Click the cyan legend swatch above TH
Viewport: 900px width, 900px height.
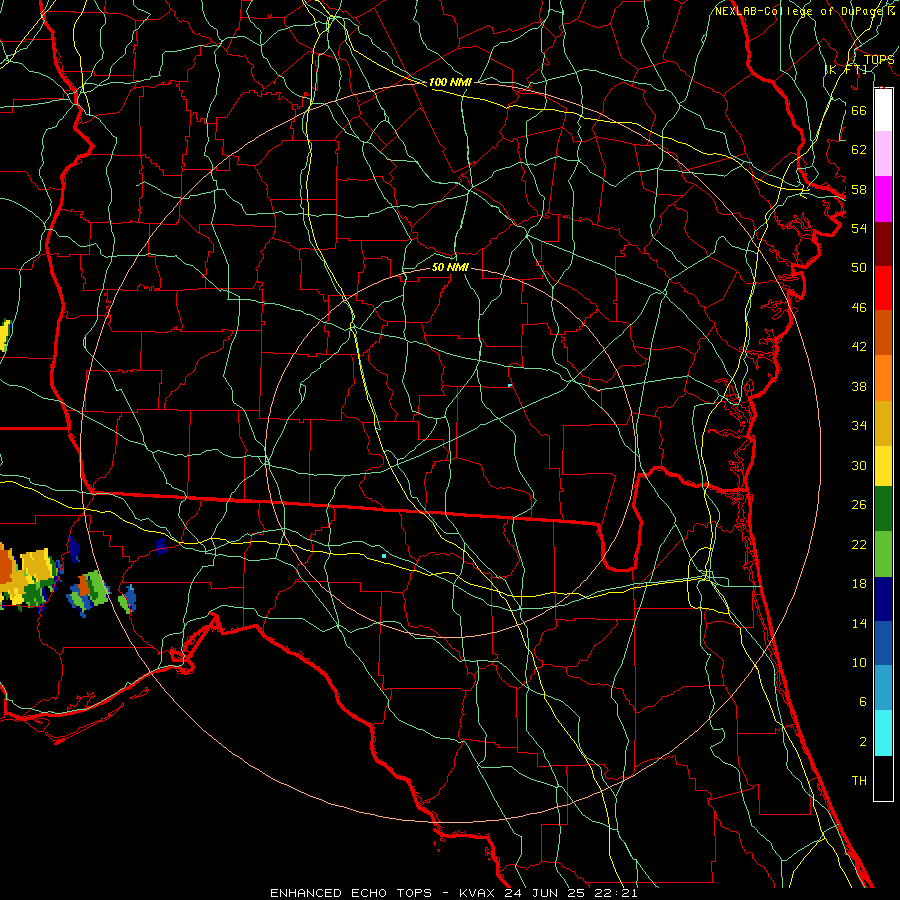pos(883,733)
